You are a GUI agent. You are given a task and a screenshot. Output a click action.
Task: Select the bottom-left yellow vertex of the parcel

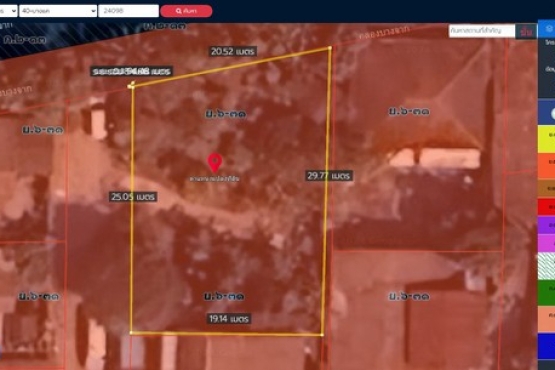131,332
